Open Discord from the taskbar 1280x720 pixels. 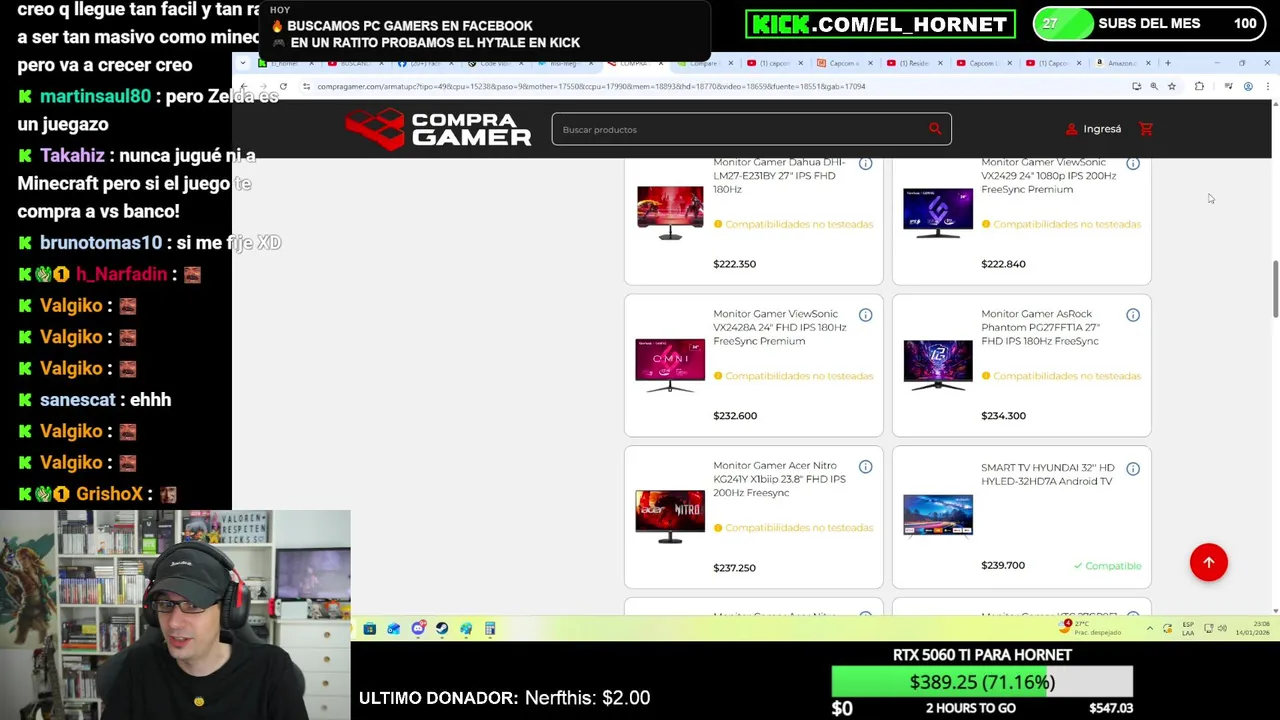pos(418,628)
